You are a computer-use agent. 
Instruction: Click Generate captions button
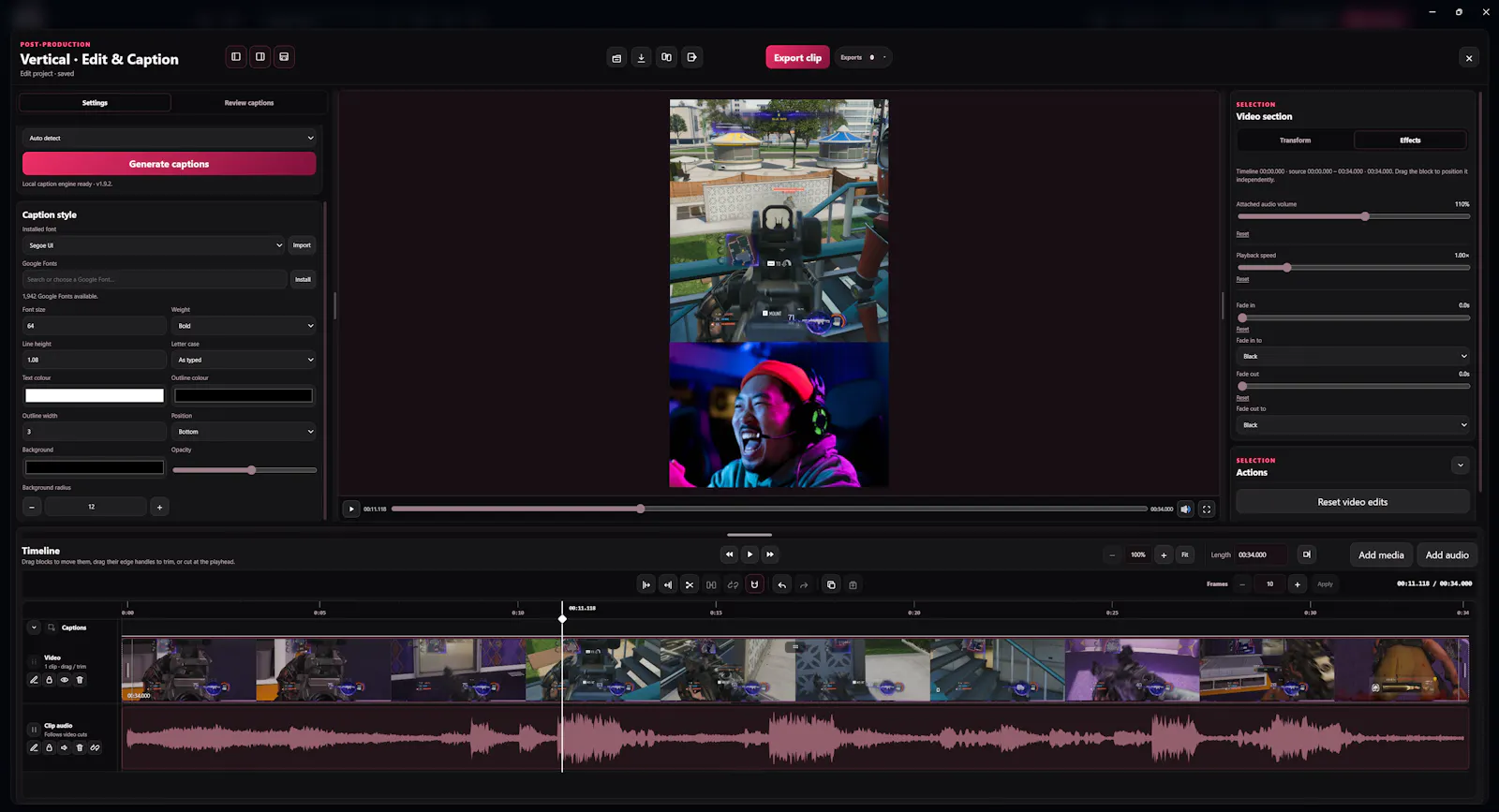click(169, 164)
